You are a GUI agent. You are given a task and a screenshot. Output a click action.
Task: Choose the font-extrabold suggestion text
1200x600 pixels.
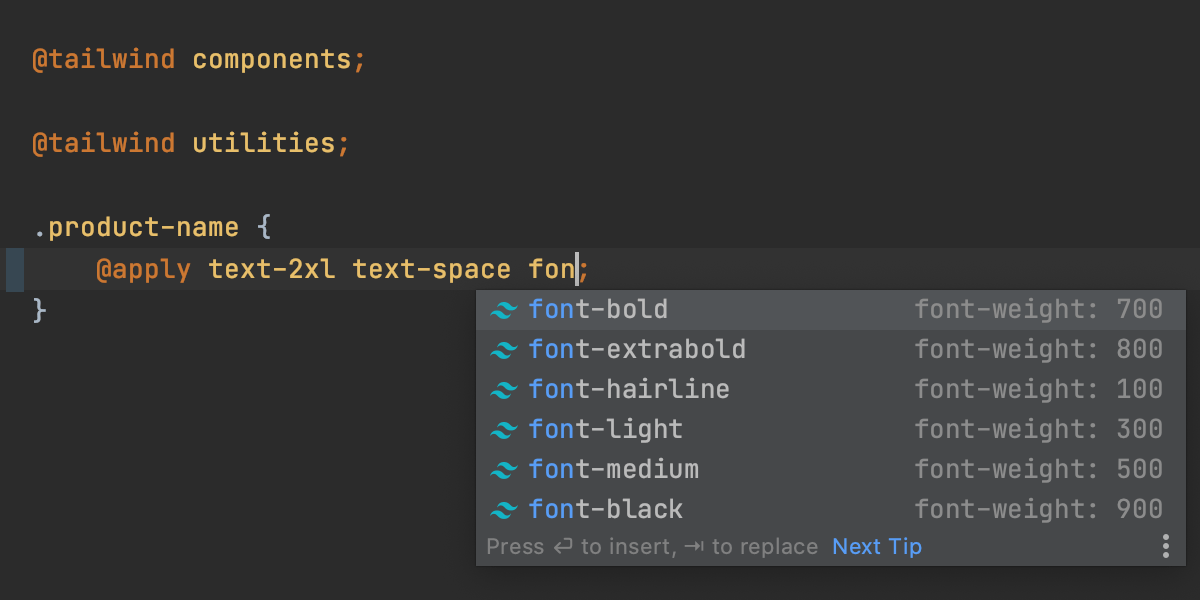pos(637,350)
